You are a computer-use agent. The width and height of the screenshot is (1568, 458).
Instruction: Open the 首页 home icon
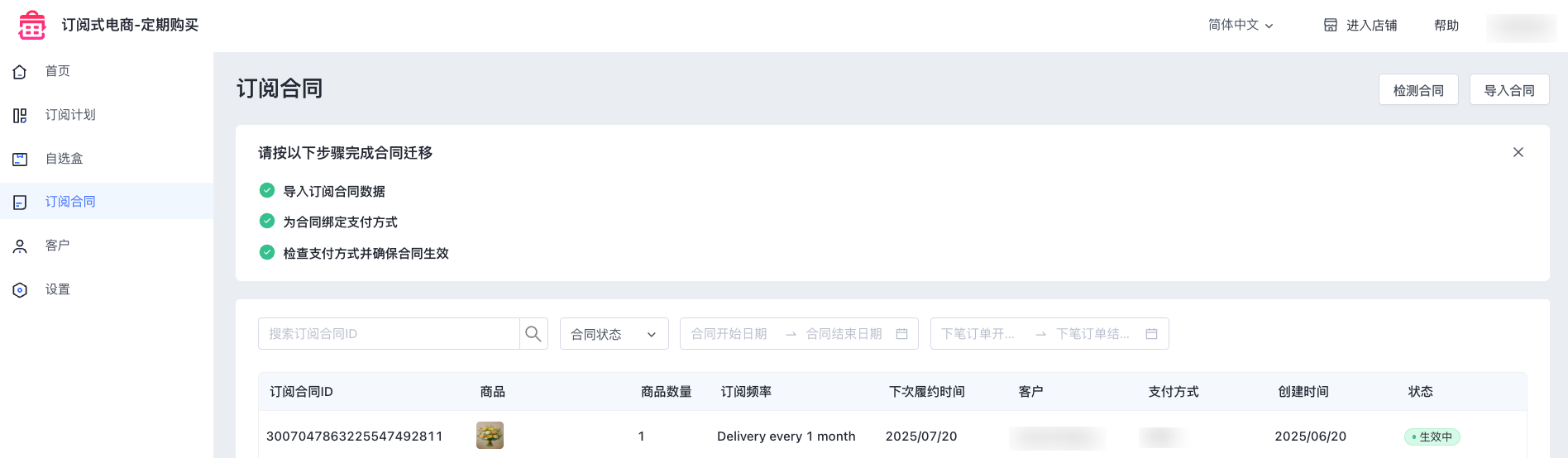pos(20,72)
